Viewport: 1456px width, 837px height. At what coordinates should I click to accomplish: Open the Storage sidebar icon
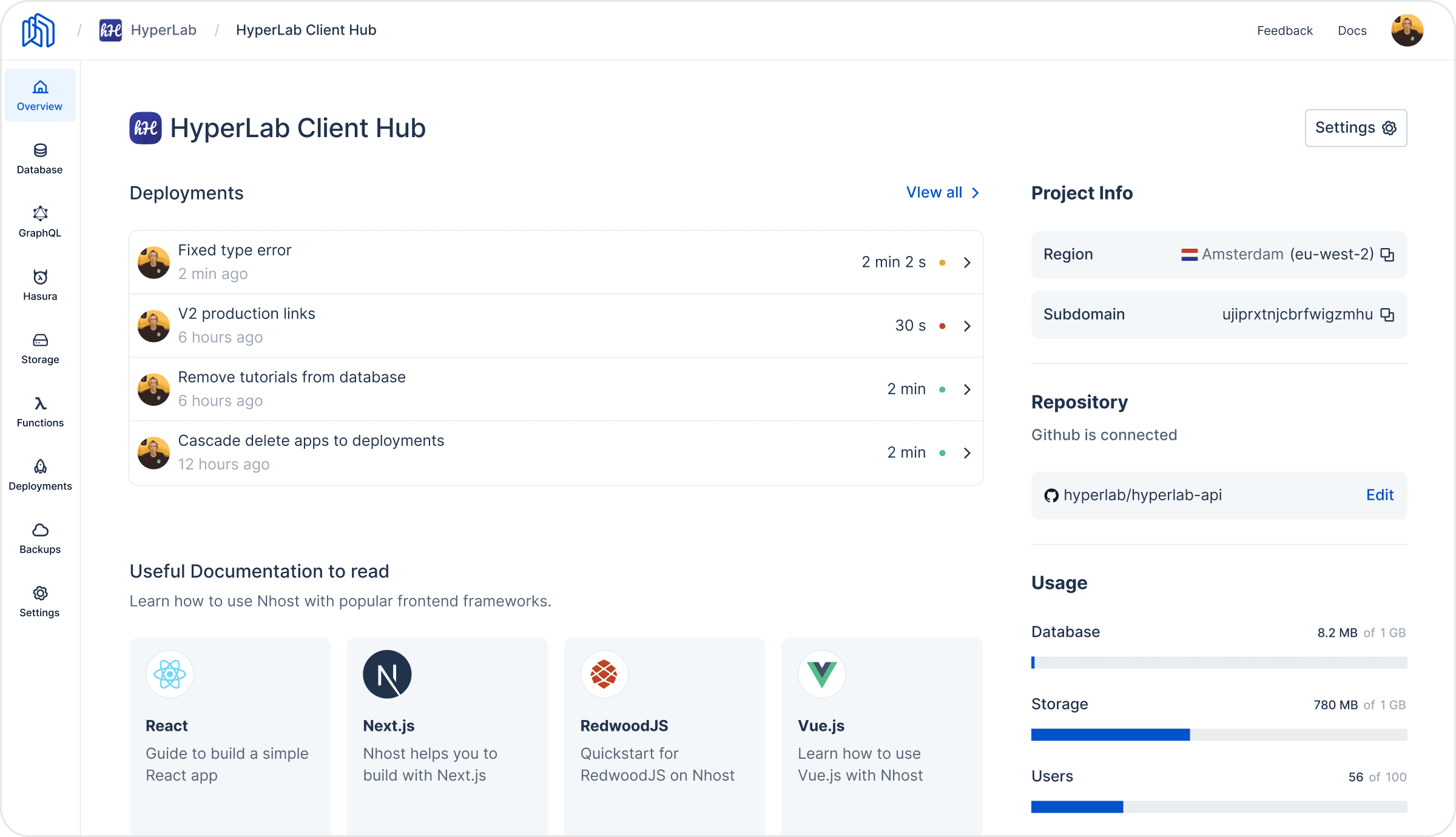point(40,340)
